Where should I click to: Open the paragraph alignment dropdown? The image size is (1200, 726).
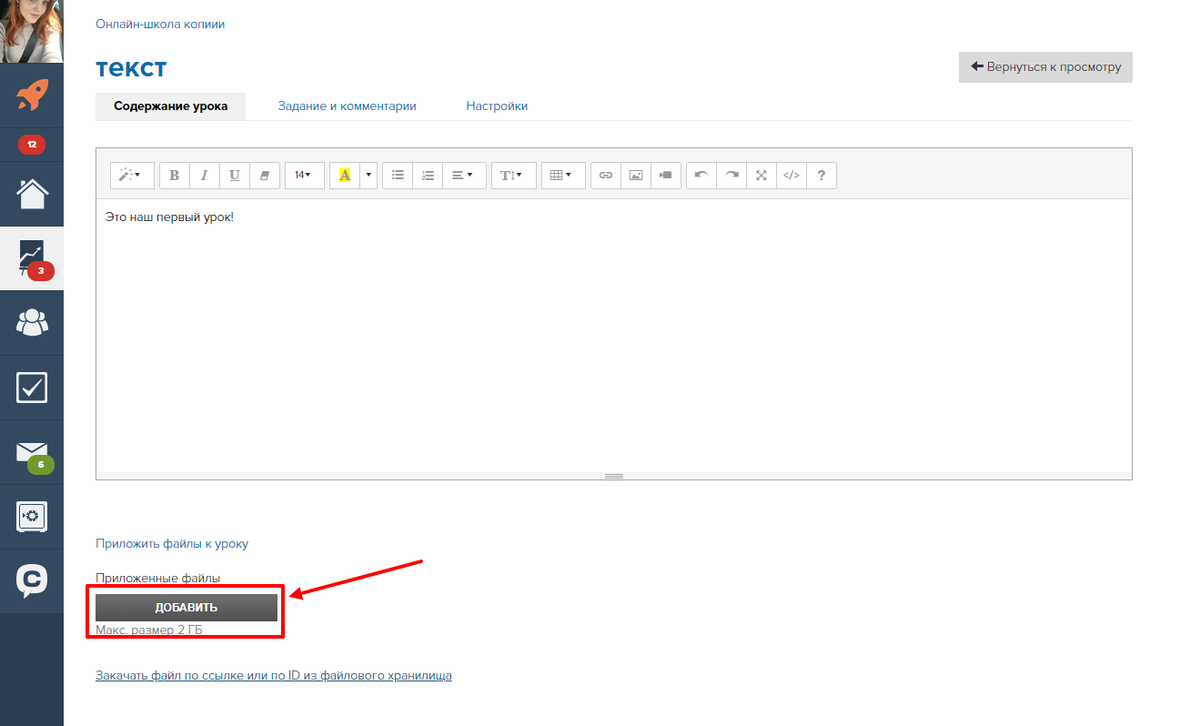(x=461, y=175)
